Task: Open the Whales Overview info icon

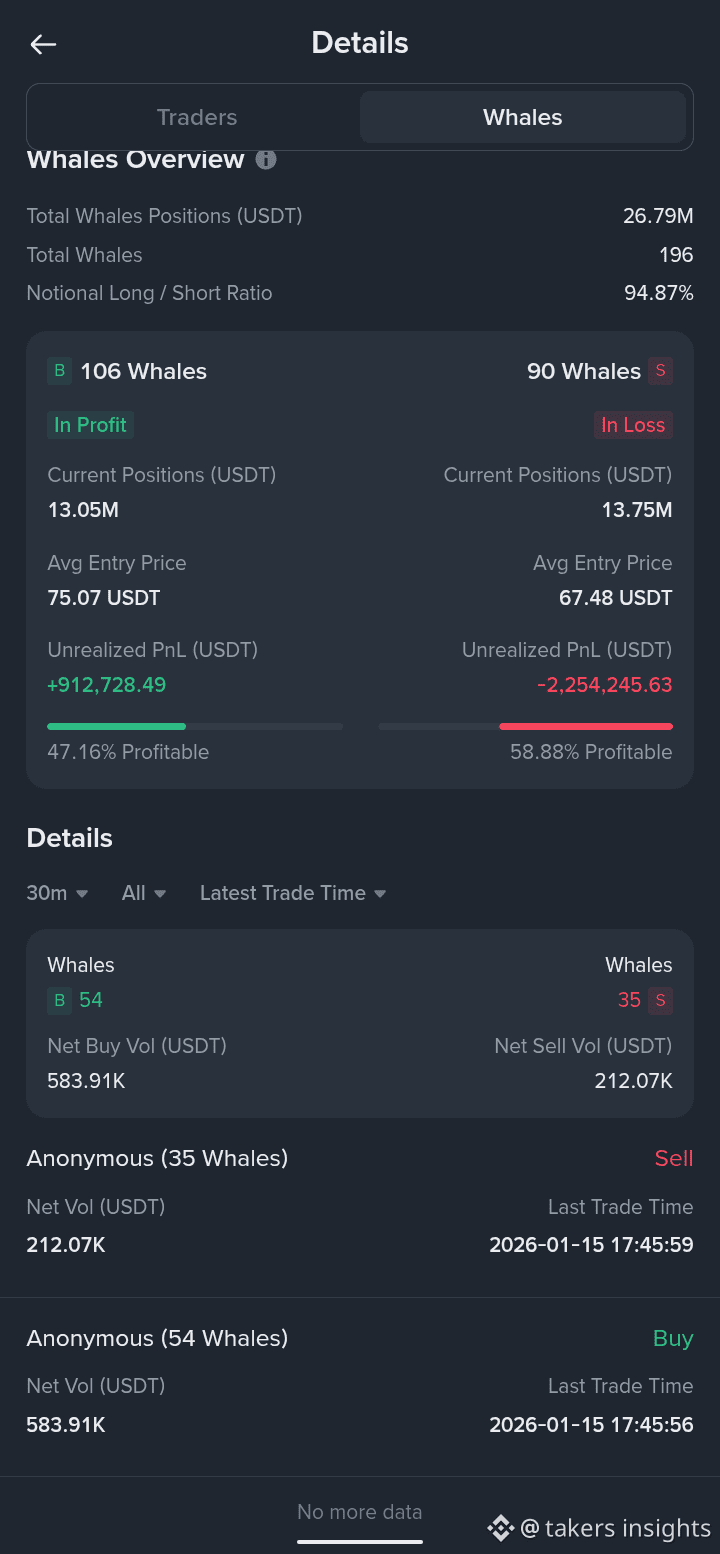Action: (x=266, y=160)
